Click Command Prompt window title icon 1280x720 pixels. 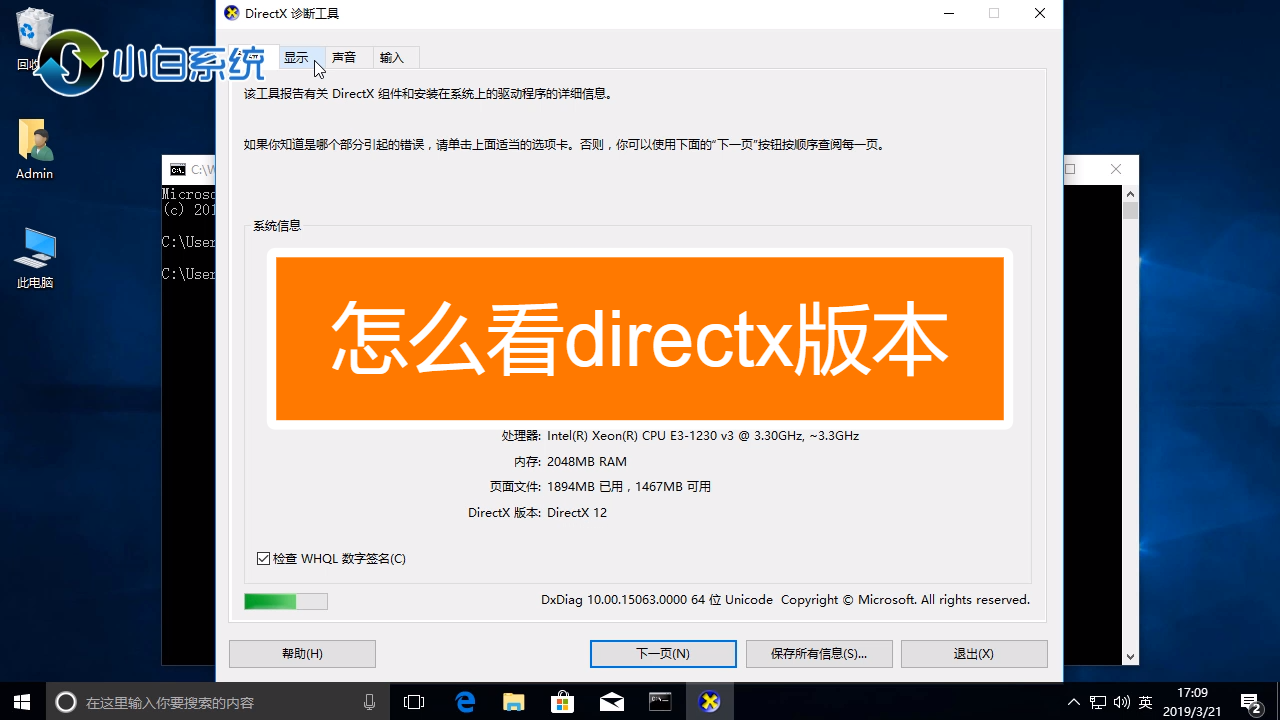[x=177, y=170]
